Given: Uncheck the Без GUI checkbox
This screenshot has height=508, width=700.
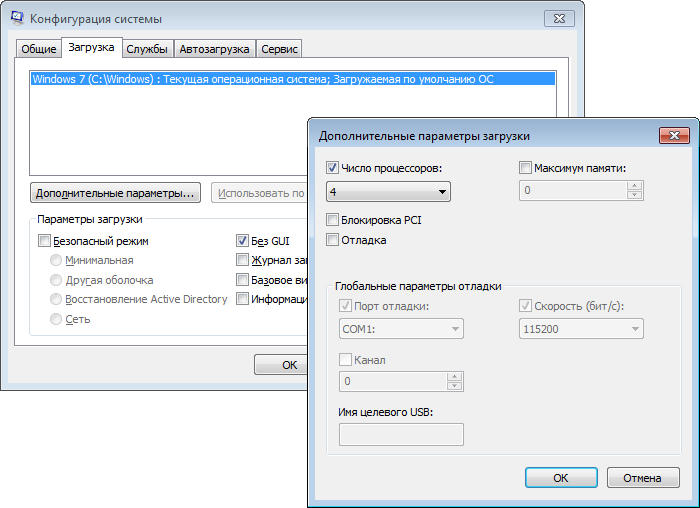Looking at the screenshot, I should [242, 241].
